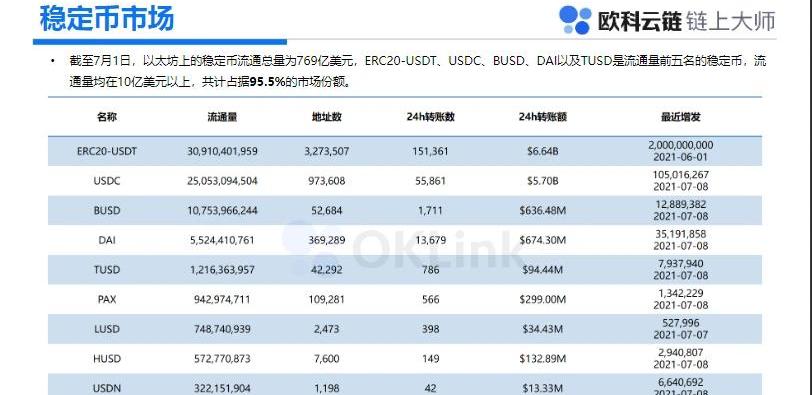
Task: Select the 24h转账数 column header
Action: pyautogui.click(x=430, y=117)
